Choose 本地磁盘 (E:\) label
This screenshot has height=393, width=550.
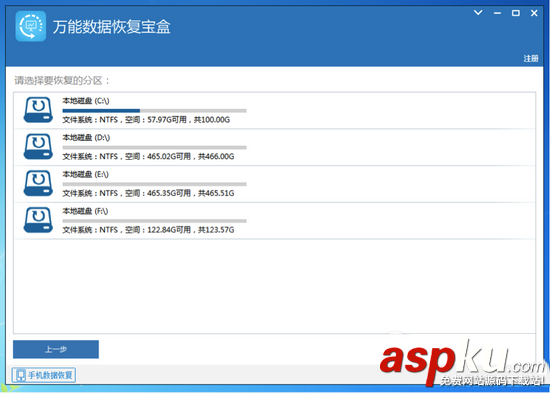86,174
